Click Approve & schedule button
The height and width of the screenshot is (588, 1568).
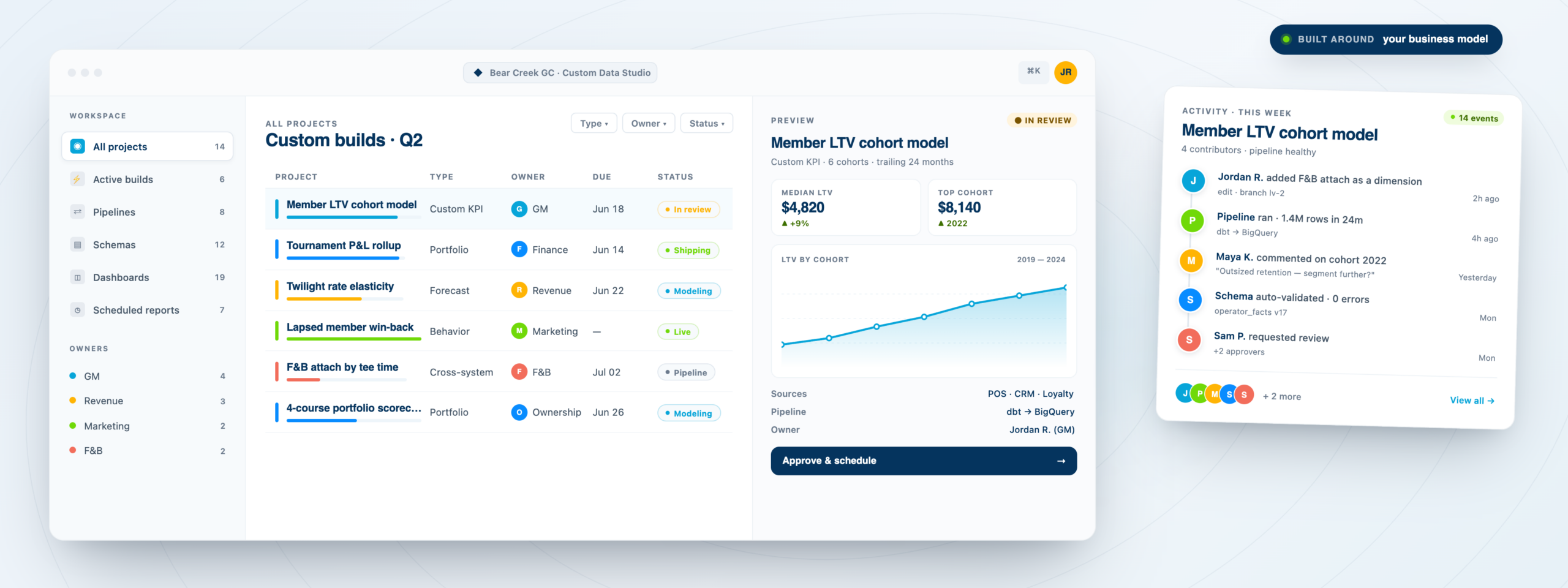(x=924, y=461)
